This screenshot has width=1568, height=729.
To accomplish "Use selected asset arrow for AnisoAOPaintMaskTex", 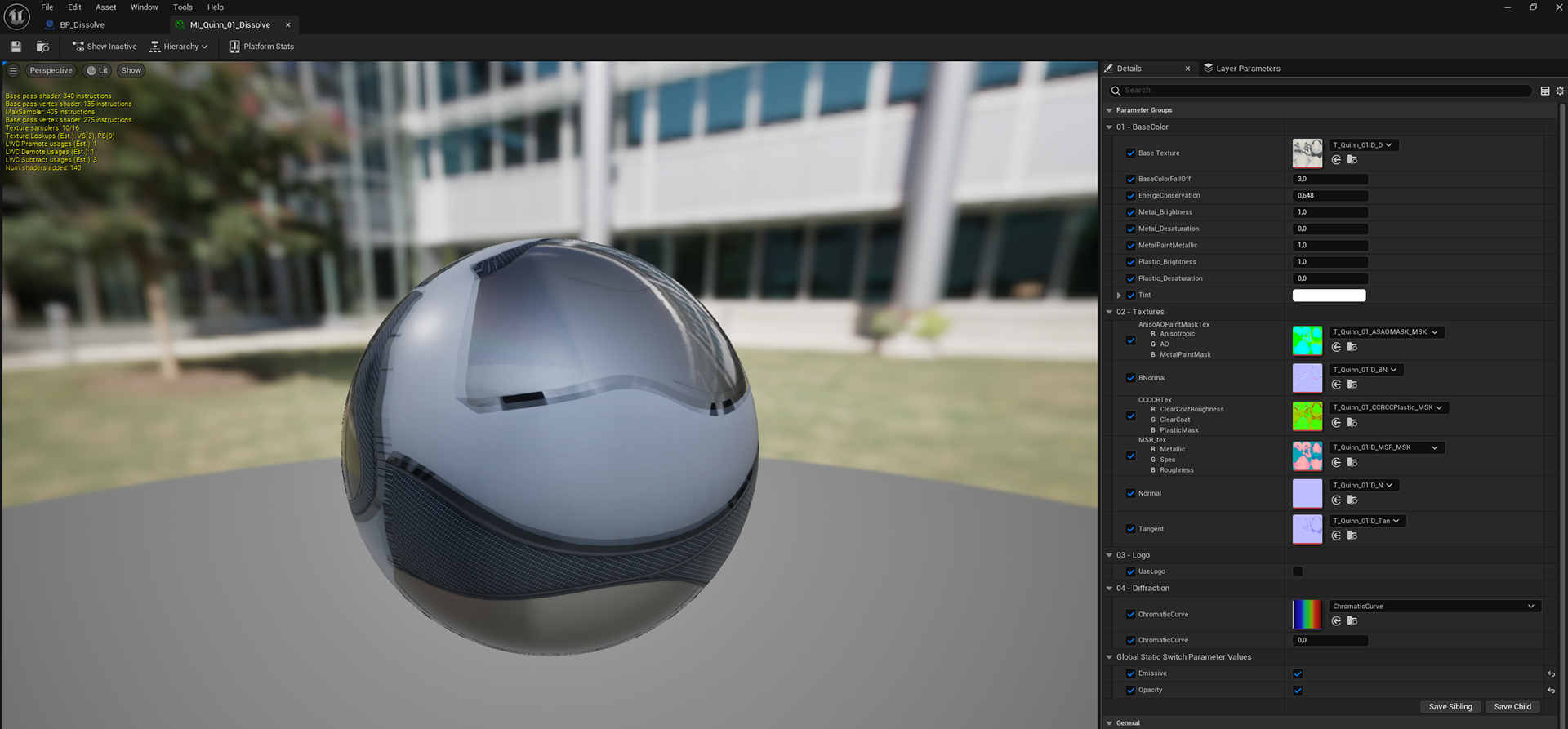I will [x=1336, y=347].
